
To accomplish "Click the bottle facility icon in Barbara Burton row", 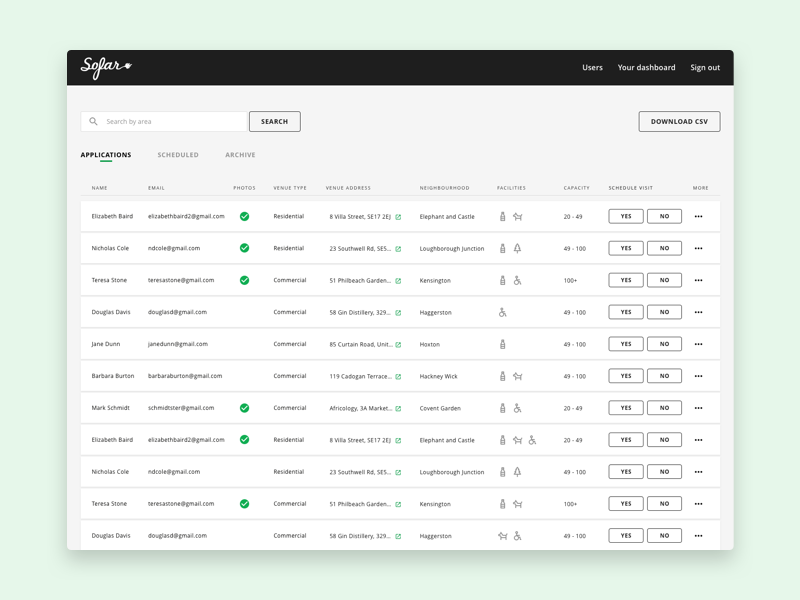I will [503, 376].
